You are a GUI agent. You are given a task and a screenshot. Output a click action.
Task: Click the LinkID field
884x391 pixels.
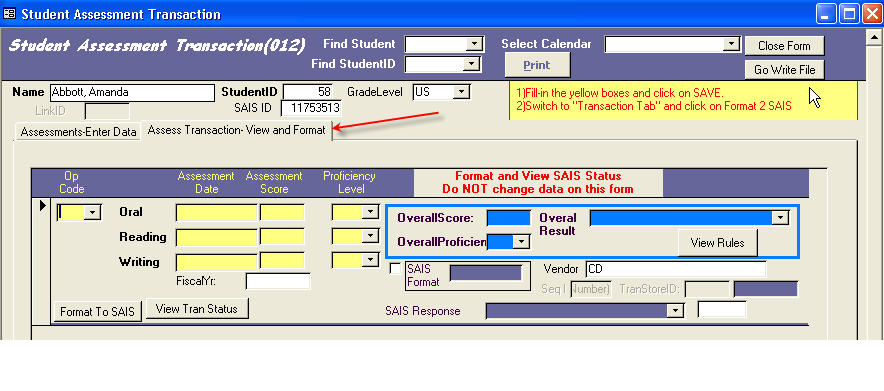[x=107, y=111]
